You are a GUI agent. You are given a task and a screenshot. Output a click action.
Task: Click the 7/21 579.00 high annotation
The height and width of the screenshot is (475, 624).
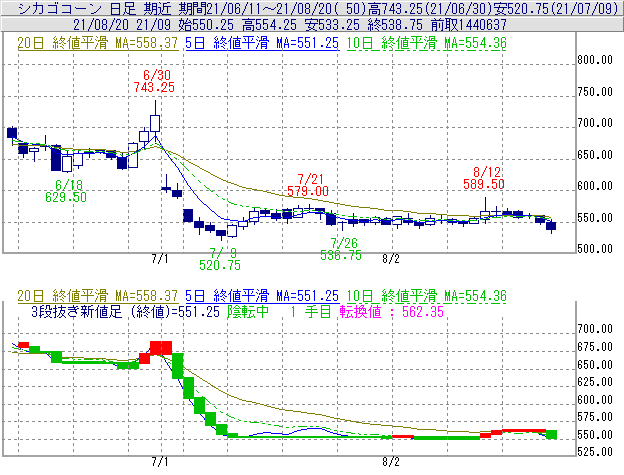pyautogui.click(x=308, y=185)
